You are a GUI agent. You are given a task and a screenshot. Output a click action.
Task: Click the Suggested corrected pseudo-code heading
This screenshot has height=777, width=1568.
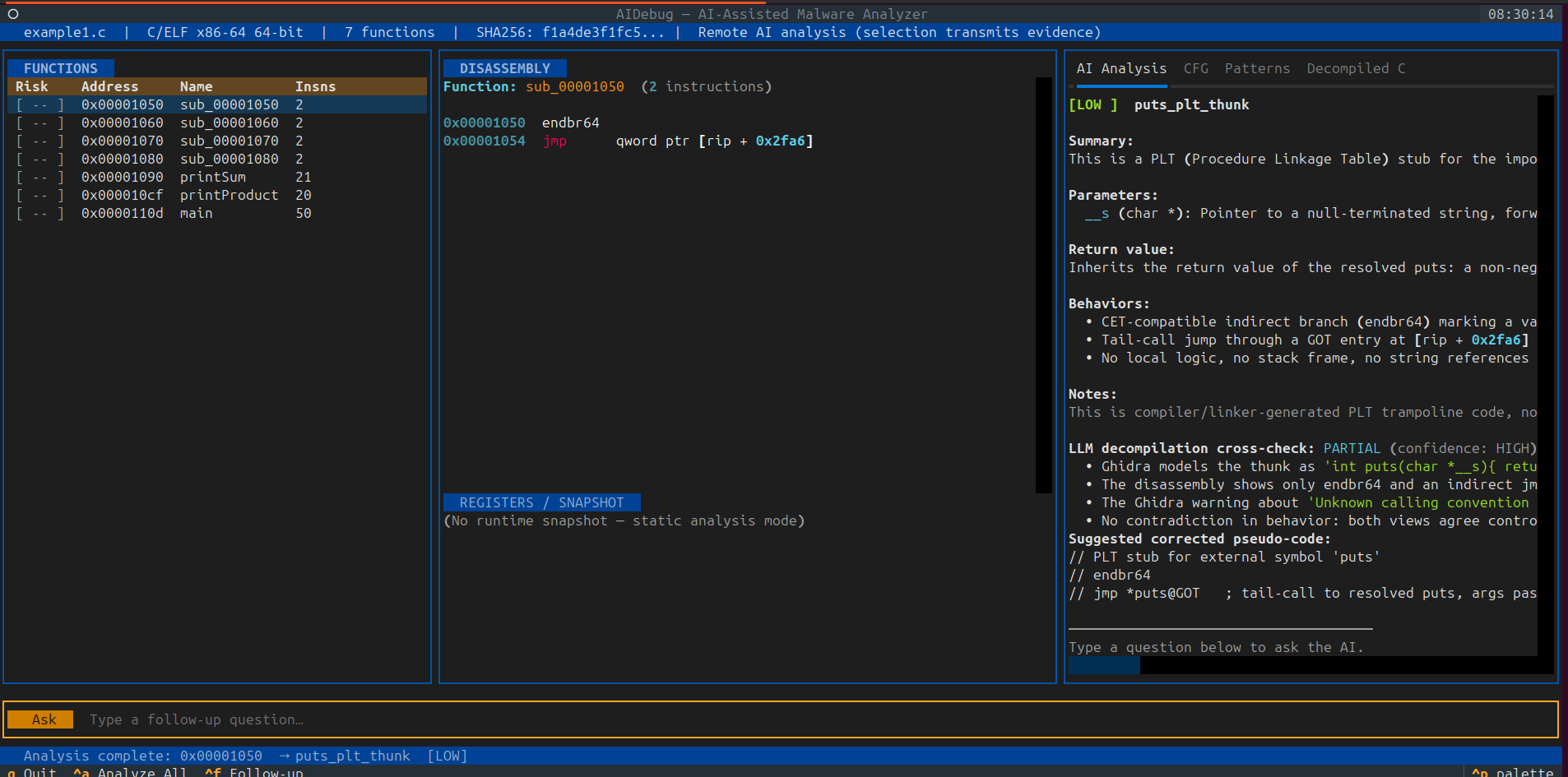[1199, 539]
